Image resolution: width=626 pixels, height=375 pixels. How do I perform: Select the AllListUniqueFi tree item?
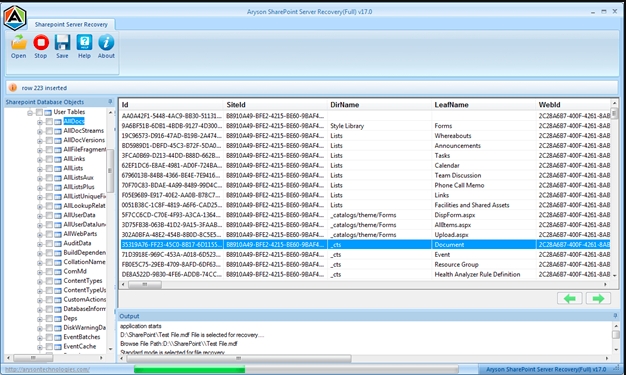pyautogui.click(x=85, y=196)
